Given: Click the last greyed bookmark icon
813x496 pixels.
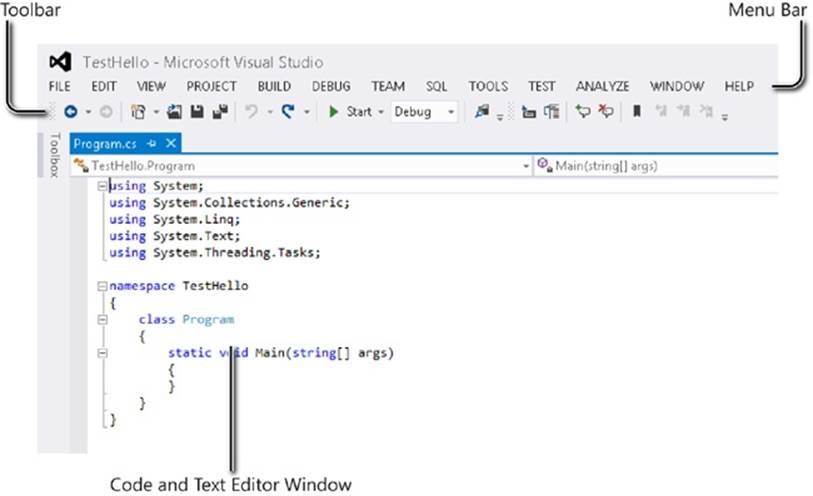Looking at the screenshot, I should tap(706, 110).
